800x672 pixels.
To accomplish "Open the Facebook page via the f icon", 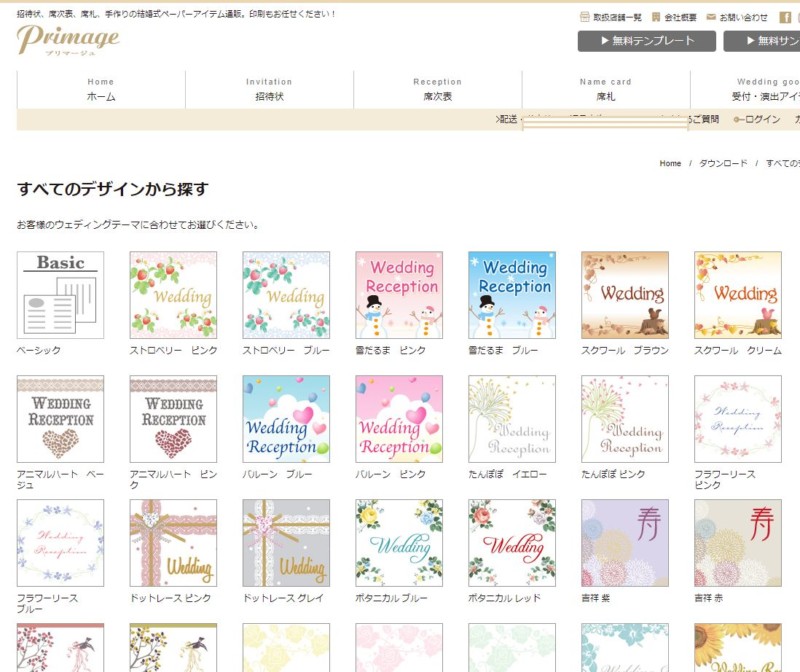I will pyautogui.click(x=784, y=17).
